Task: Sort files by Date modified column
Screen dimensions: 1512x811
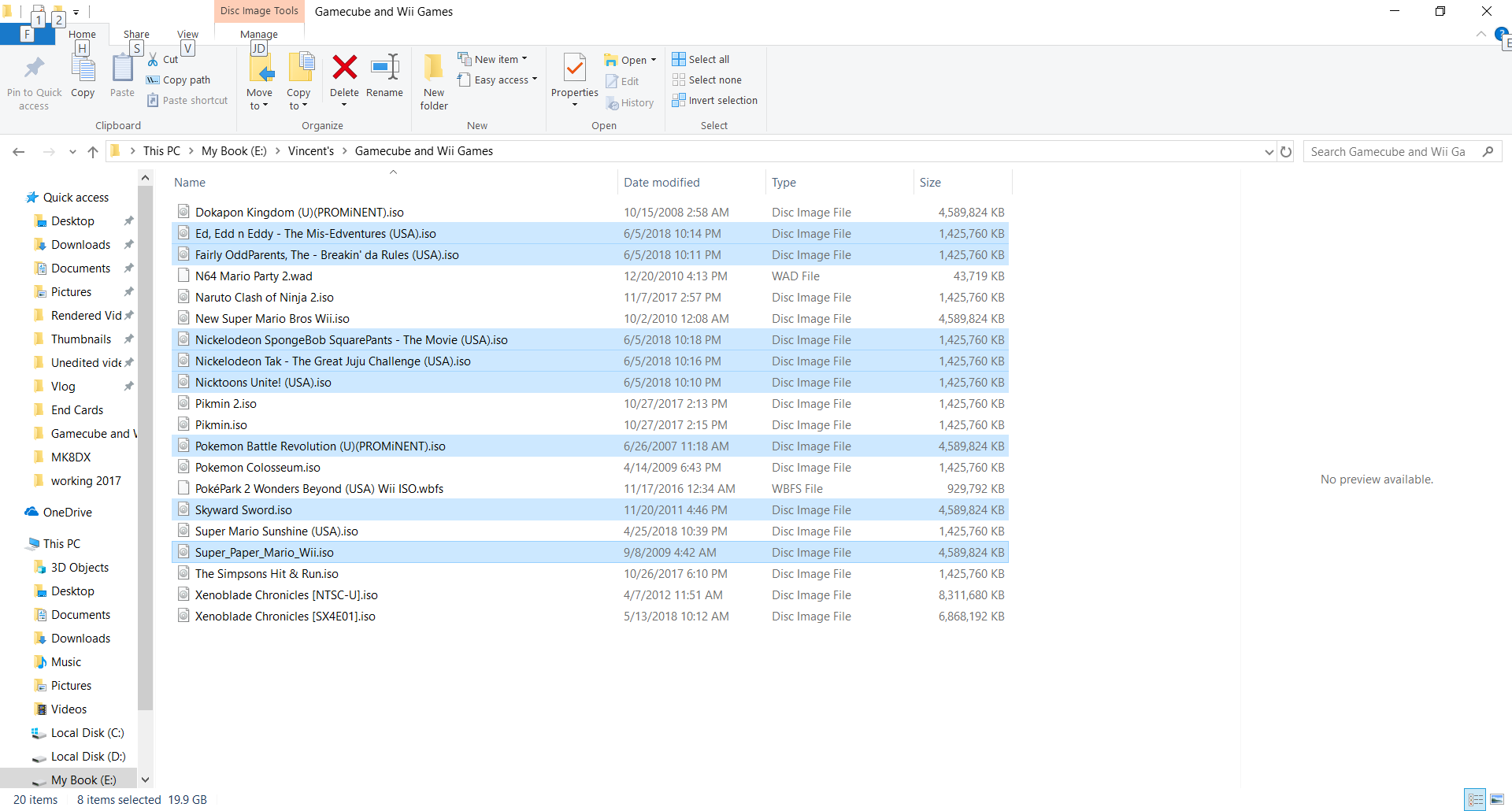Action: click(x=691, y=183)
